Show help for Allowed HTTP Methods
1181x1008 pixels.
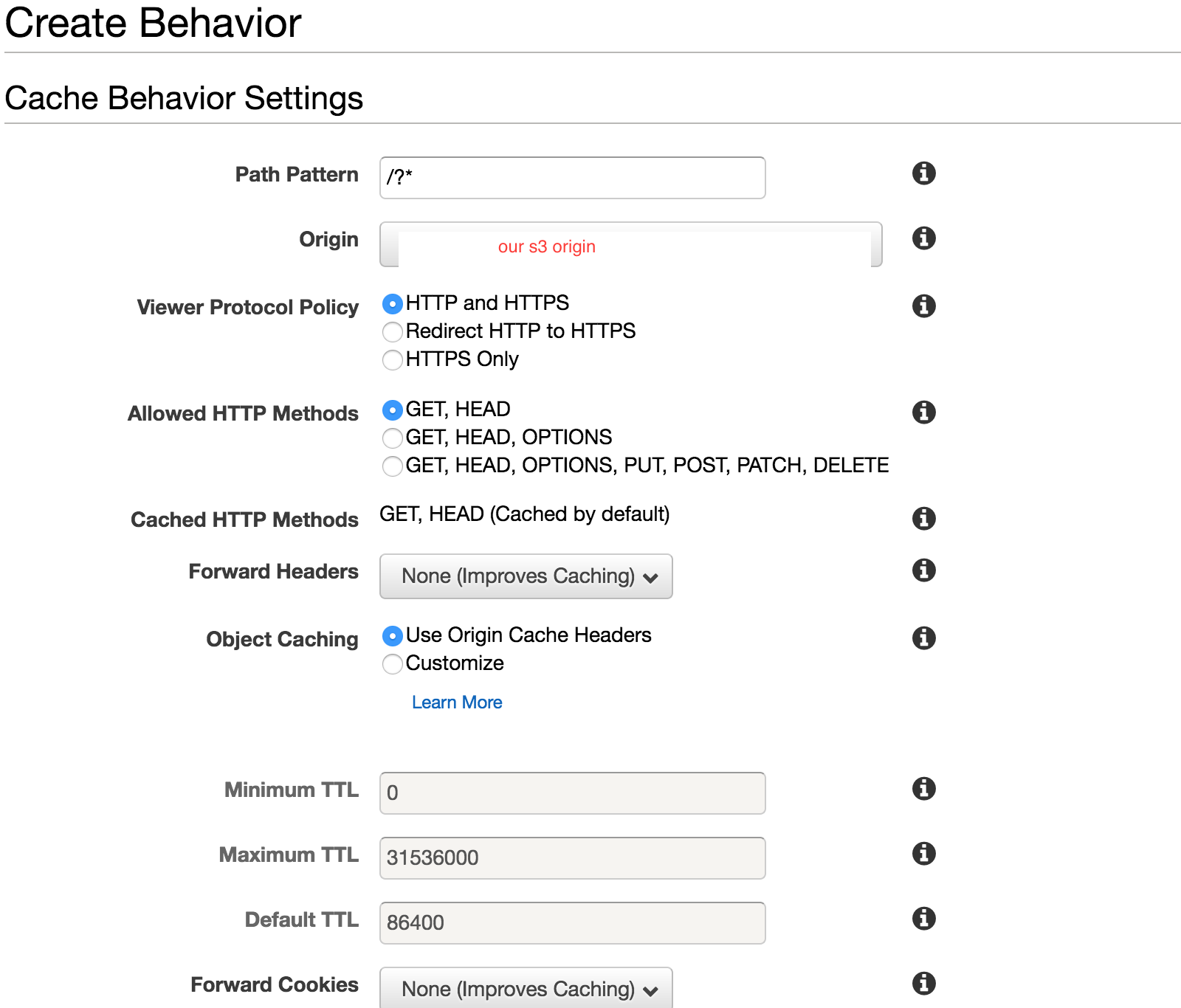click(923, 412)
